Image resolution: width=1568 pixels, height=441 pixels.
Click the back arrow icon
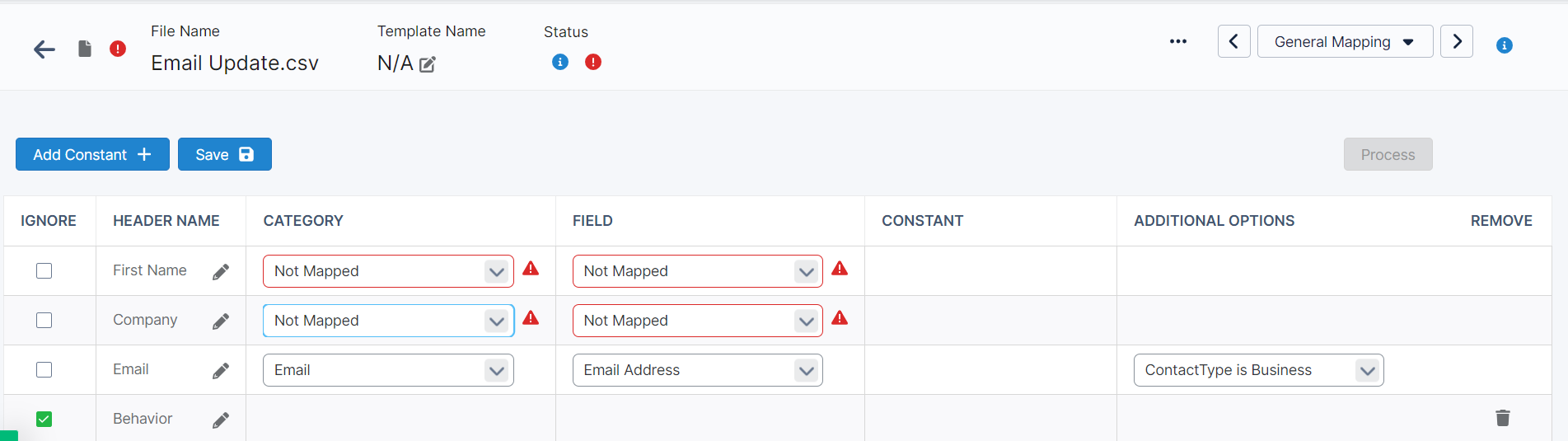click(44, 49)
